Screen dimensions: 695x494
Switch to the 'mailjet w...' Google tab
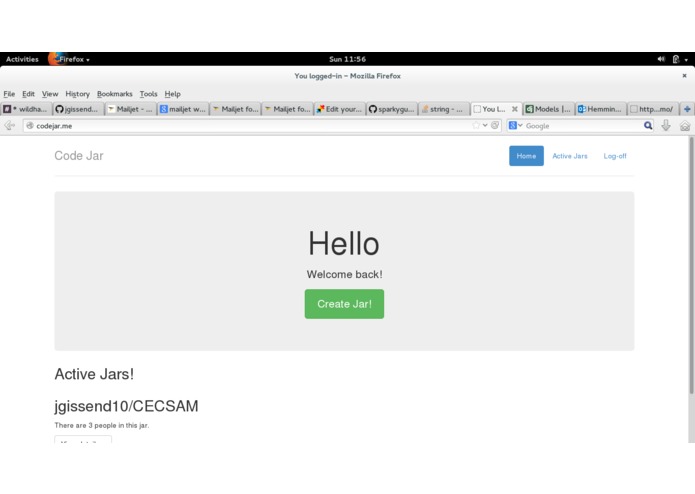[x=183, y=109]
